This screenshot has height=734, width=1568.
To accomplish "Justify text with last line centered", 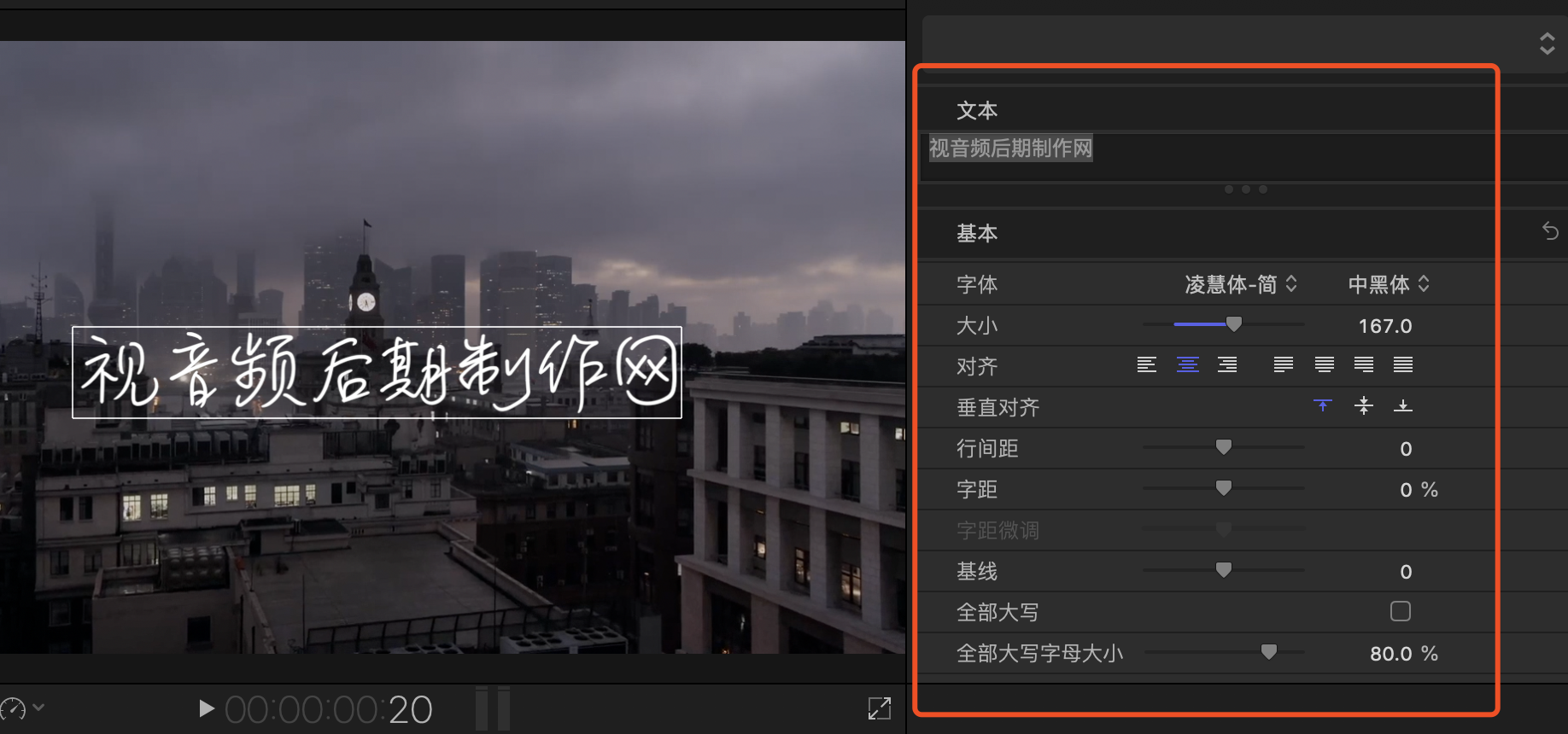I will [x=1325, y=365].
